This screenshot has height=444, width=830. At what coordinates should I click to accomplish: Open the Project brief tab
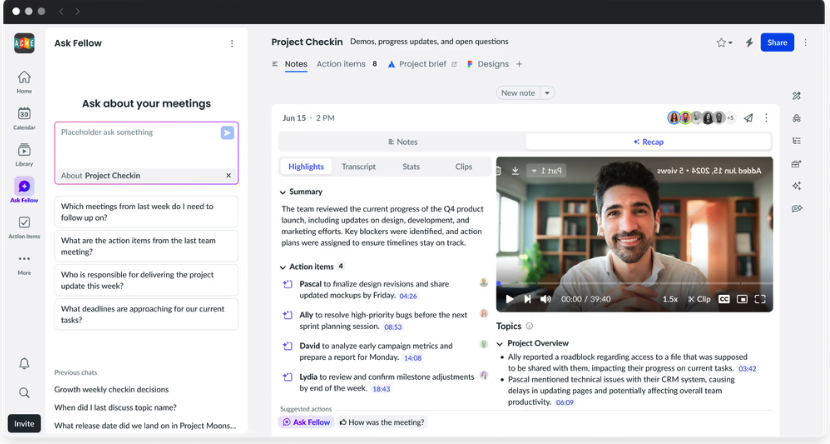pyautogui.click(x=422, y=64)
